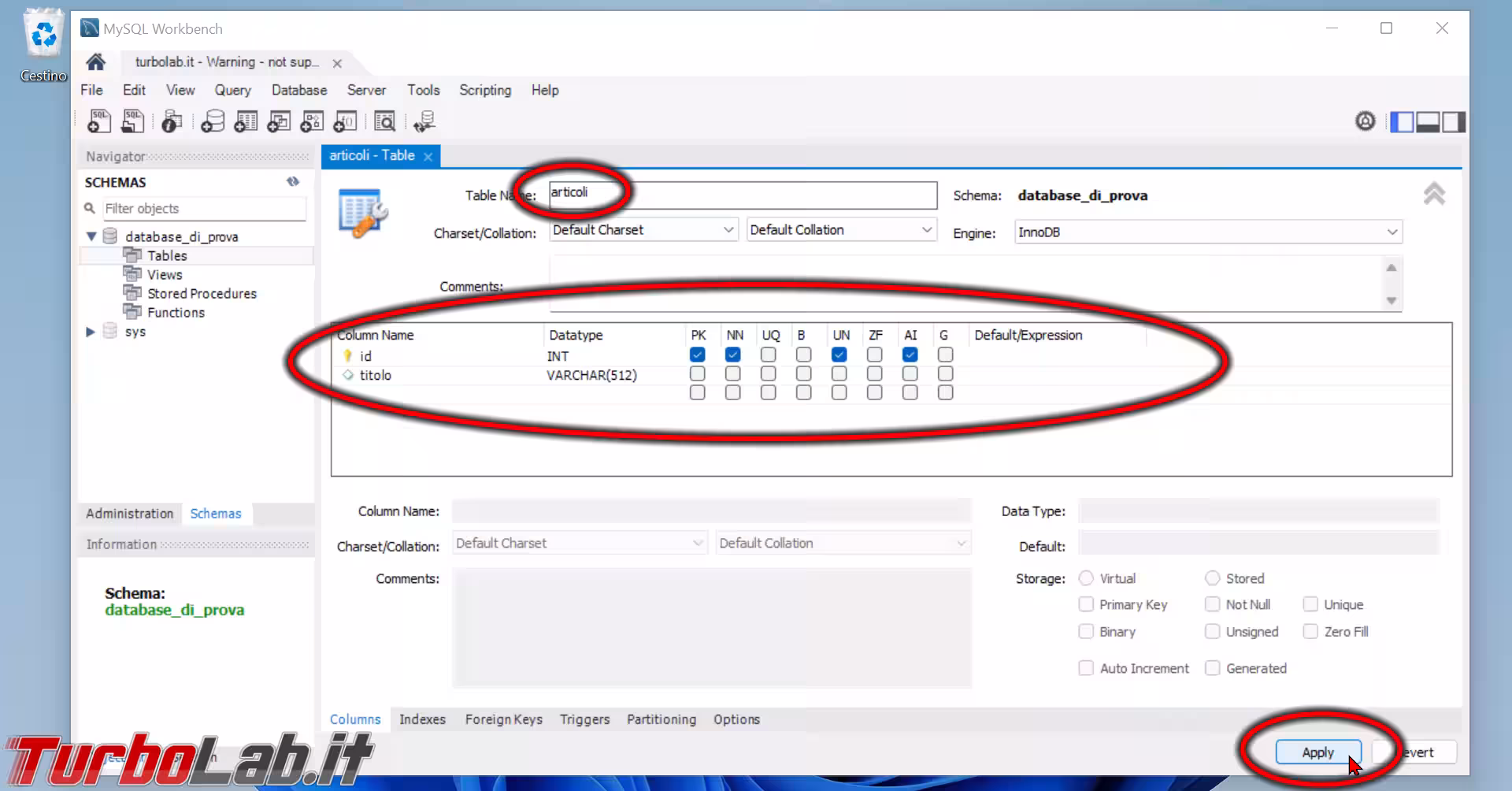Click the create new table icon
This screenshot has width=1512, height=791.
click(246, 121)
